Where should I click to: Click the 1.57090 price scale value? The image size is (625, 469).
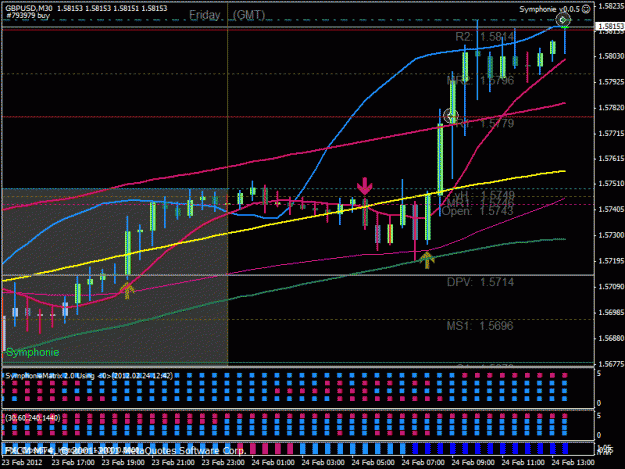tap(611, 287)
